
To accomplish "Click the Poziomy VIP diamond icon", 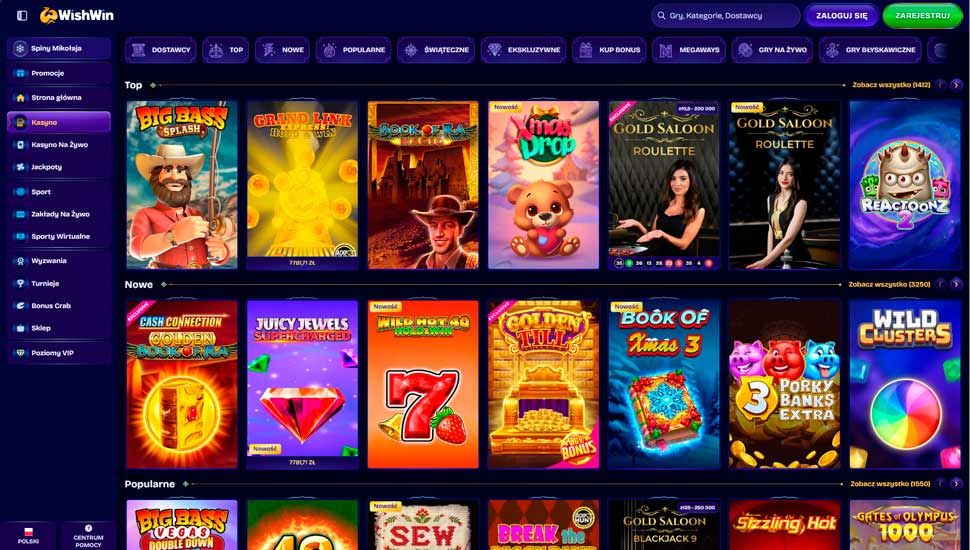I will [20, 353].
